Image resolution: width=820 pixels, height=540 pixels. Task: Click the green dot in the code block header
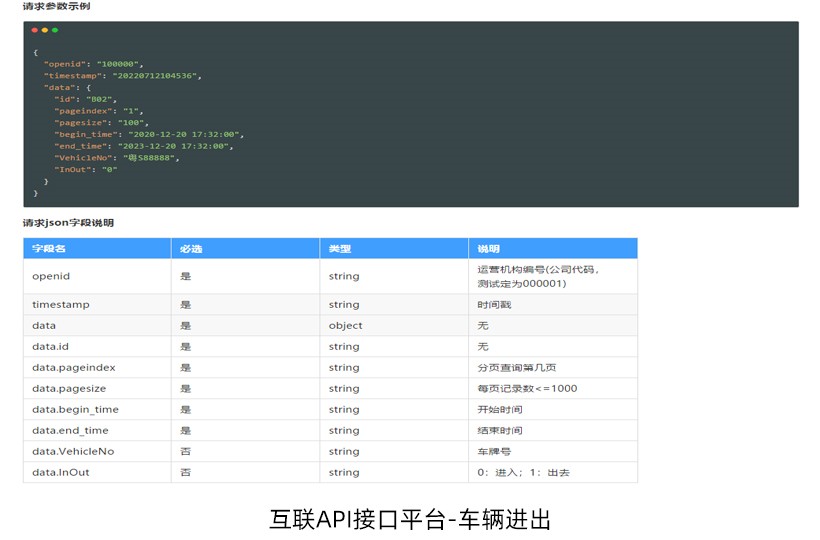click(55, 30)
